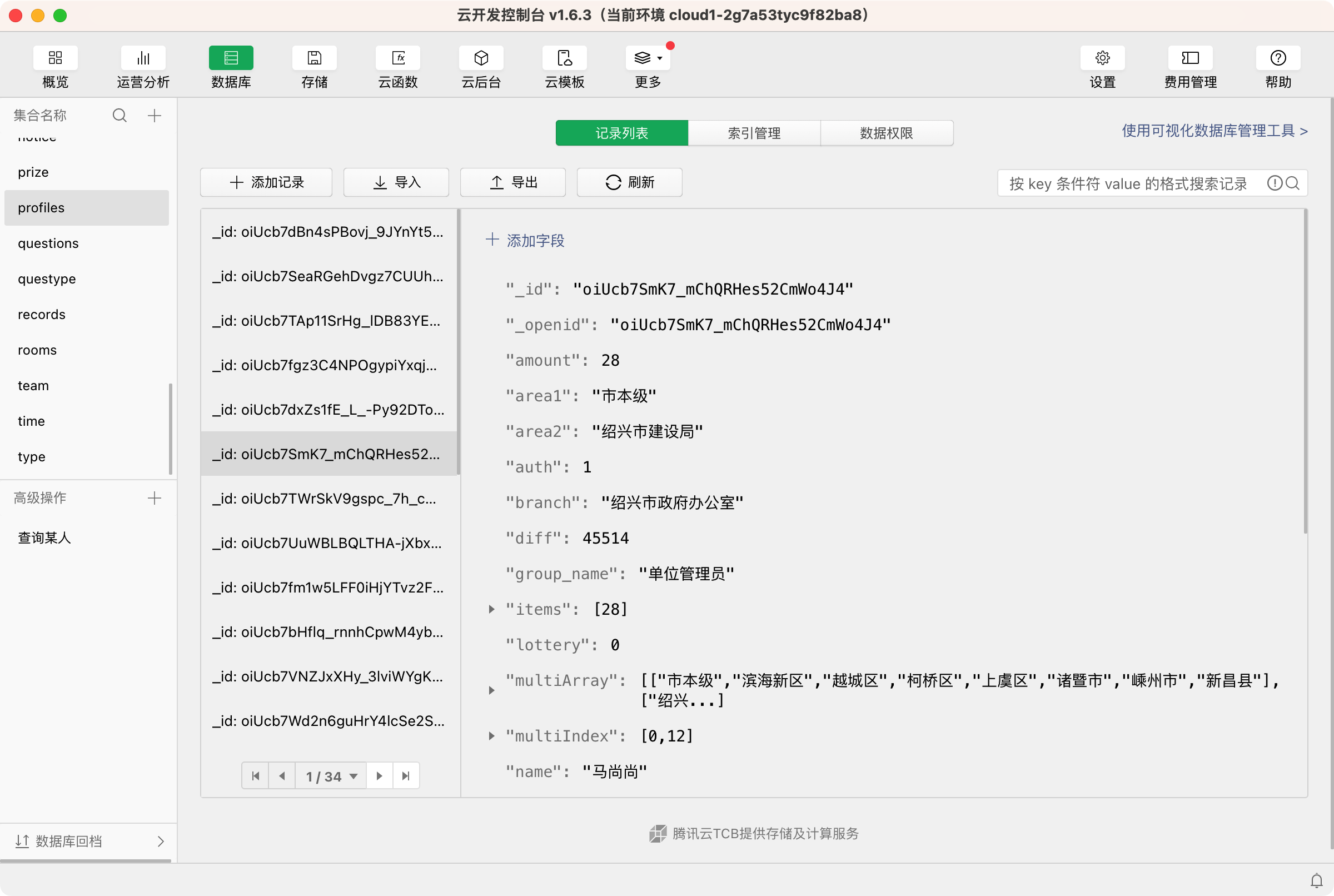
Task: Click the key-value record search field
Action: point(1128,183)
